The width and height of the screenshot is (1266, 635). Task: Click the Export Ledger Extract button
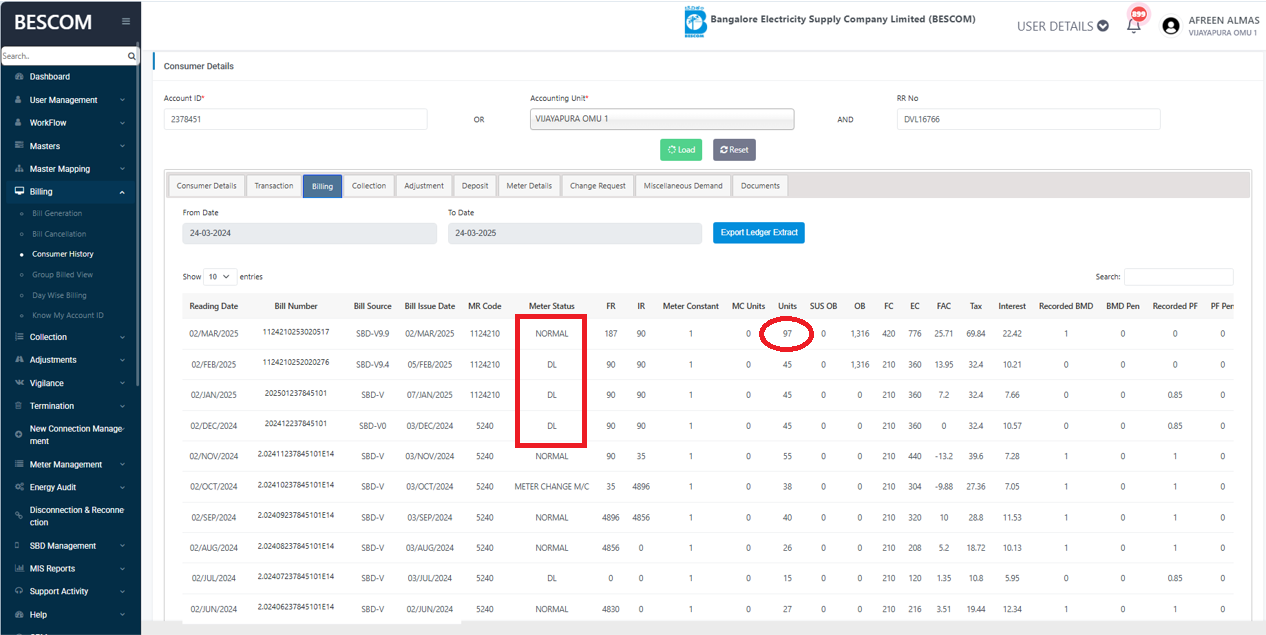point(759,233)
